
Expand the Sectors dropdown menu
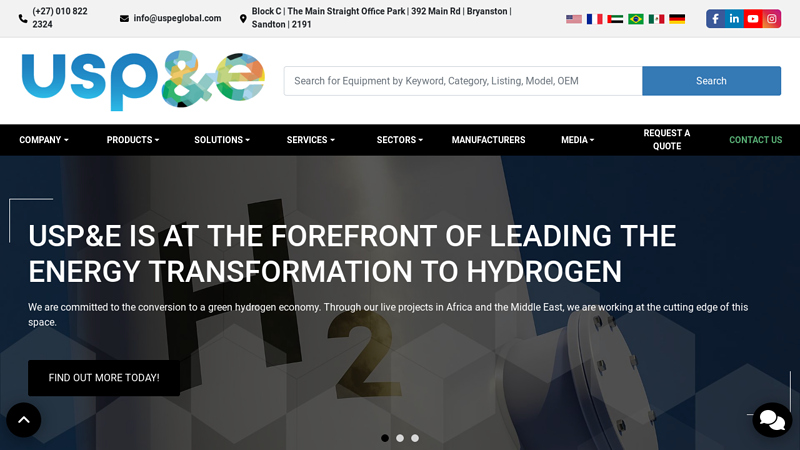click(x=399, y=140)
